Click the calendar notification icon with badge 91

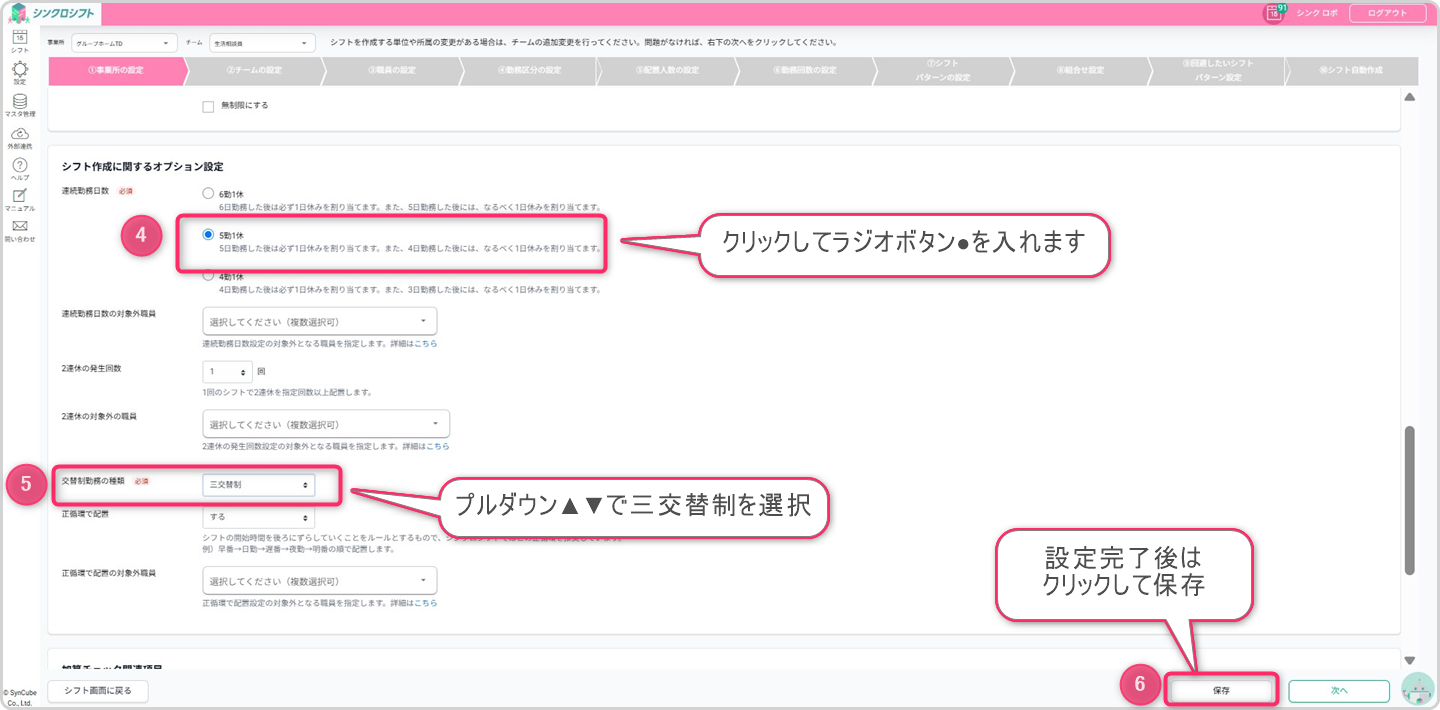tap(1273, 13)
